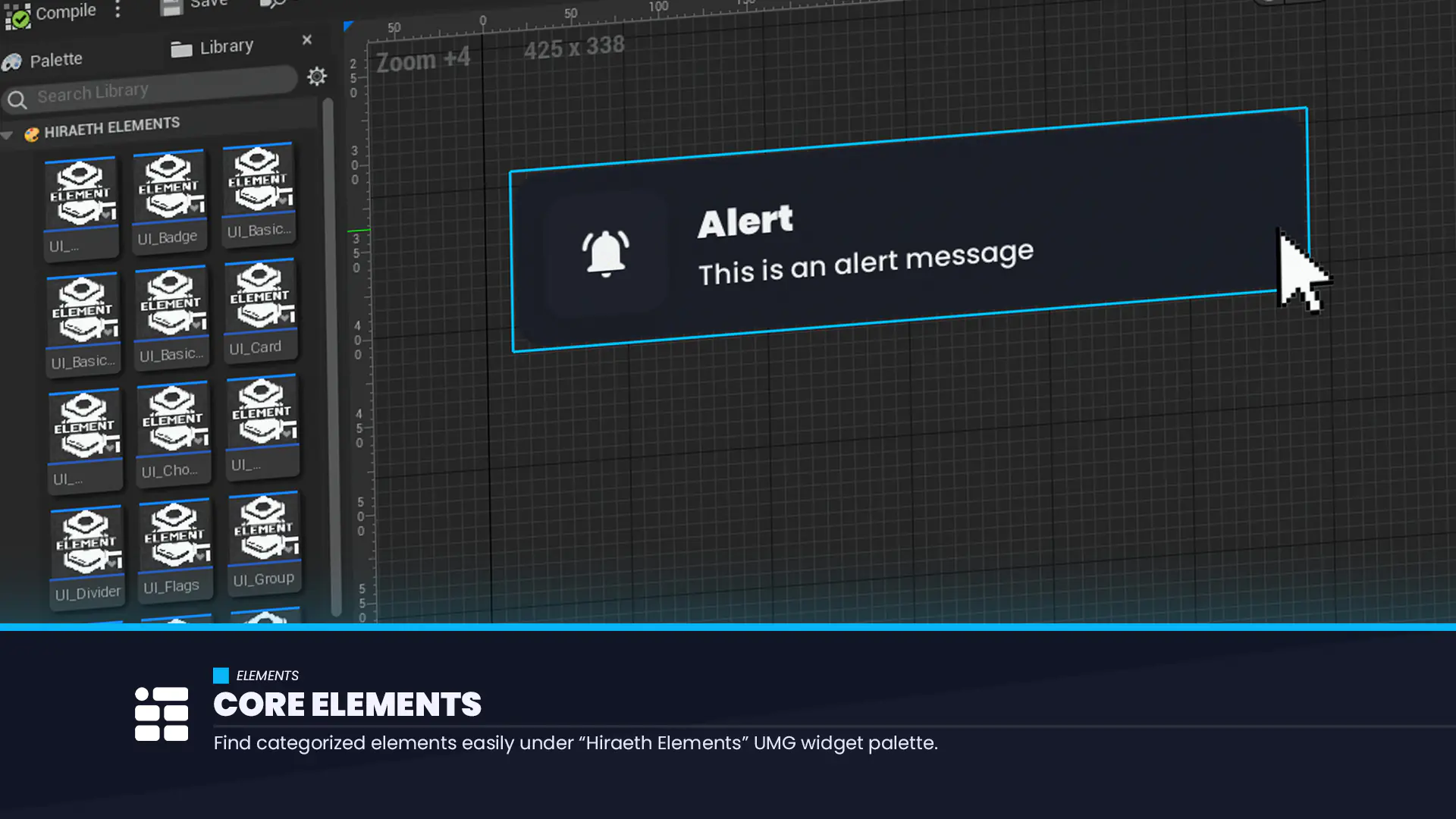Click the Zoom +4 label
Screen dimensions: 1456x819
(x=423, y=60)
